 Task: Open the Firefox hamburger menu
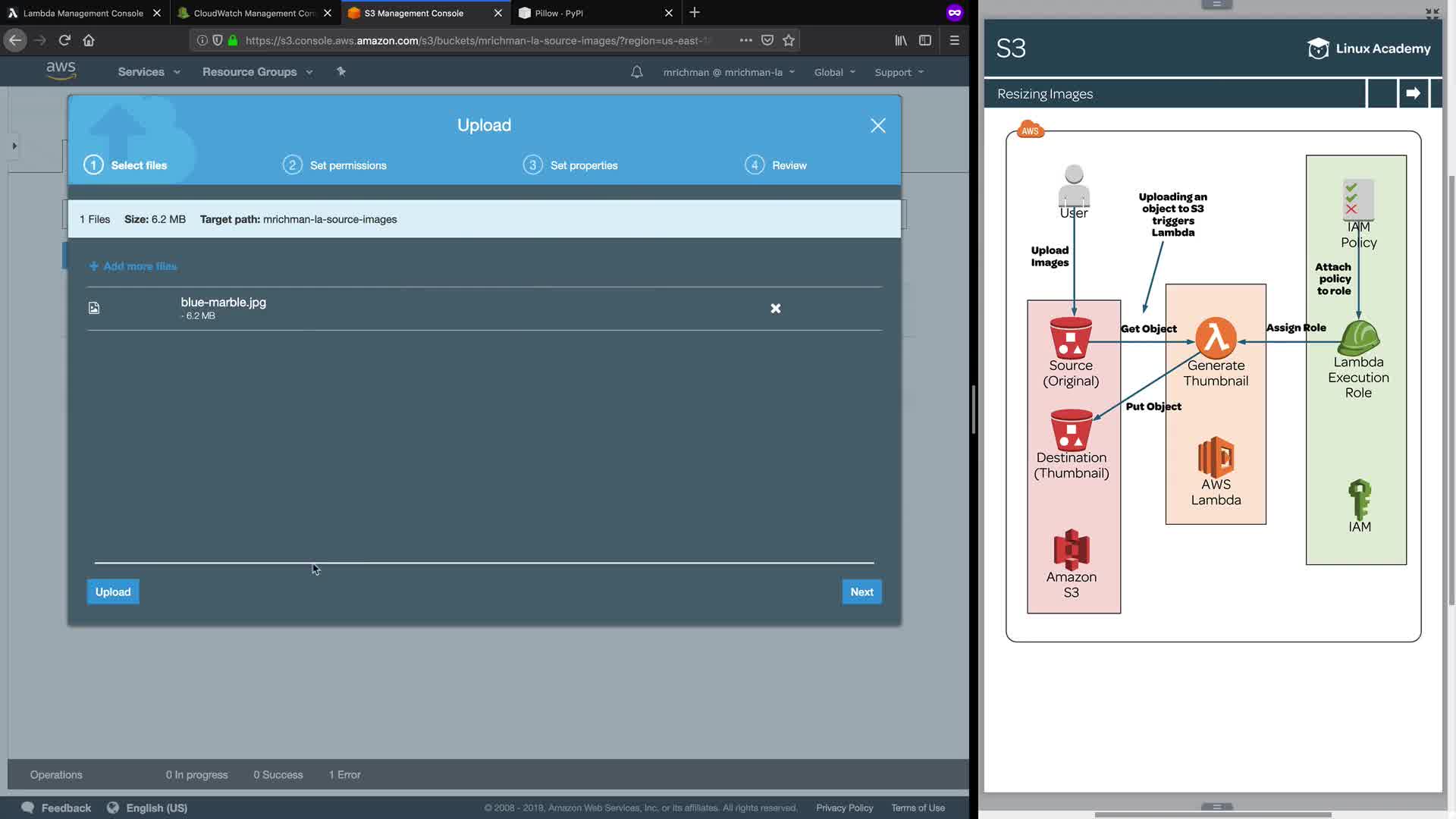click(x=954, y=40)
